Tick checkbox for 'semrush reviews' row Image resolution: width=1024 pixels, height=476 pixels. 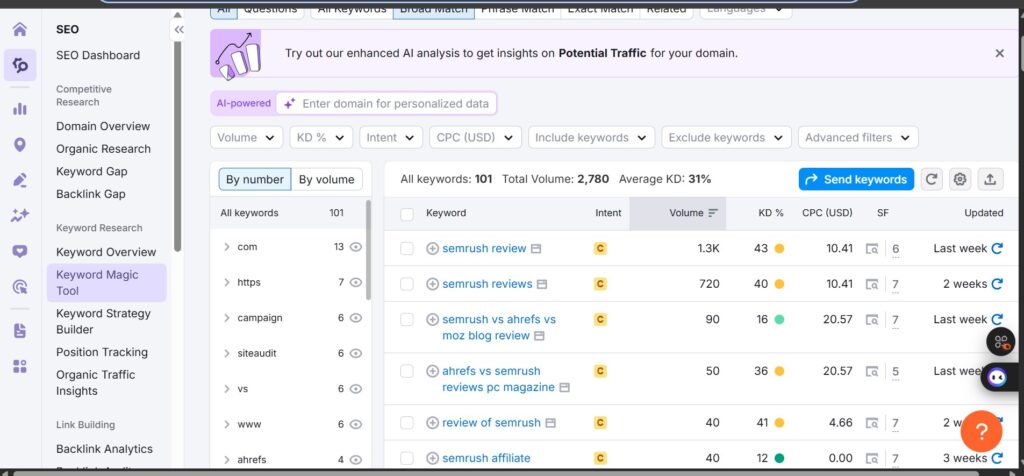click(407, 284)
